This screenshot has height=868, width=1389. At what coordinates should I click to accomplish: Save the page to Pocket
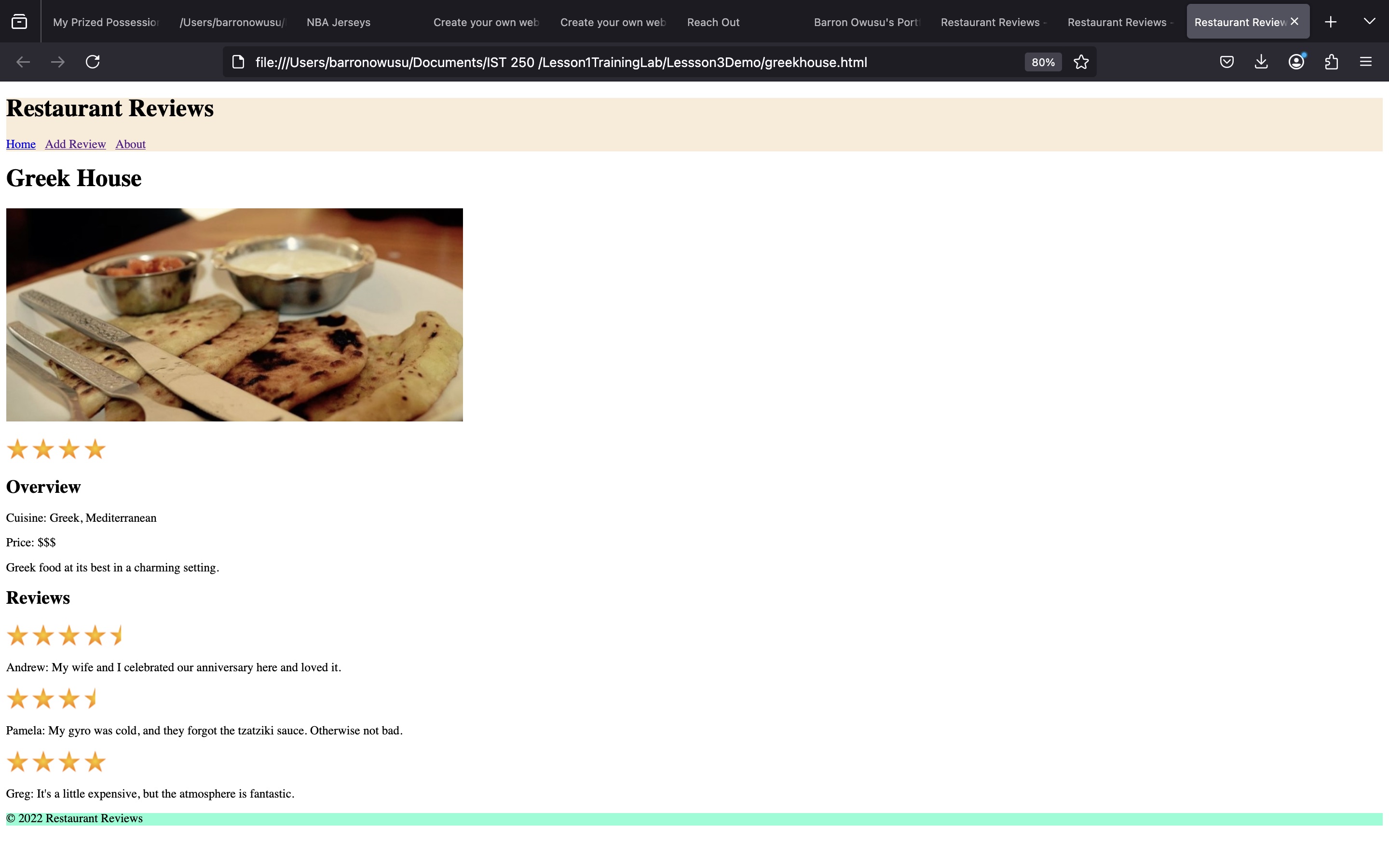click(1226, 61)
